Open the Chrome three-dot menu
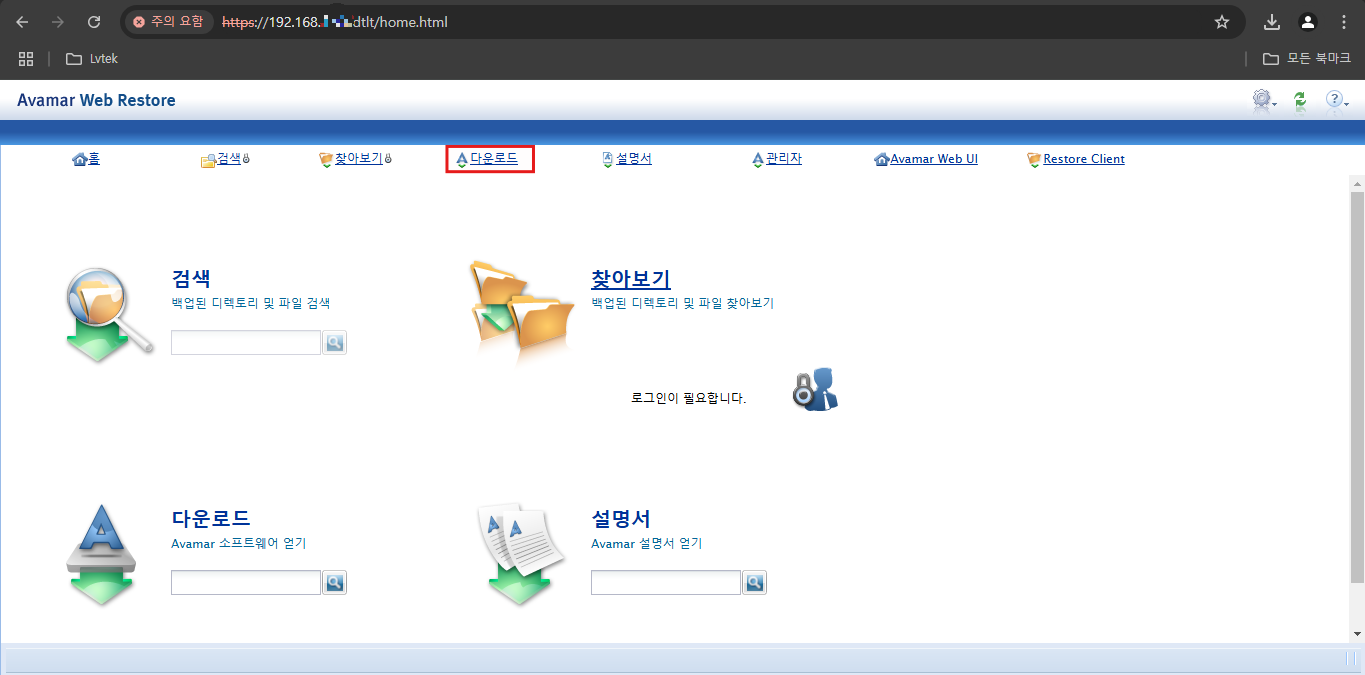This screenshot has height=675, width=1365. 1343,21
